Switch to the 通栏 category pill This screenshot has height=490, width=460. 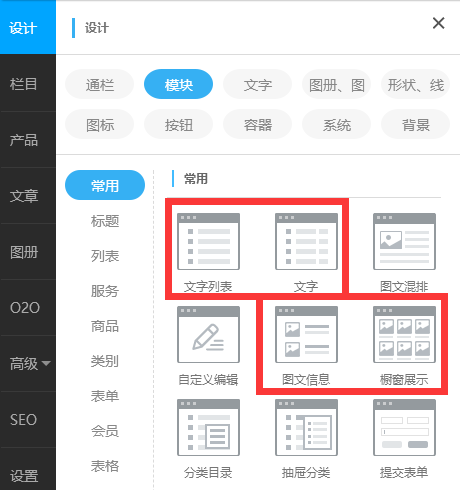(x=100, y=84)
